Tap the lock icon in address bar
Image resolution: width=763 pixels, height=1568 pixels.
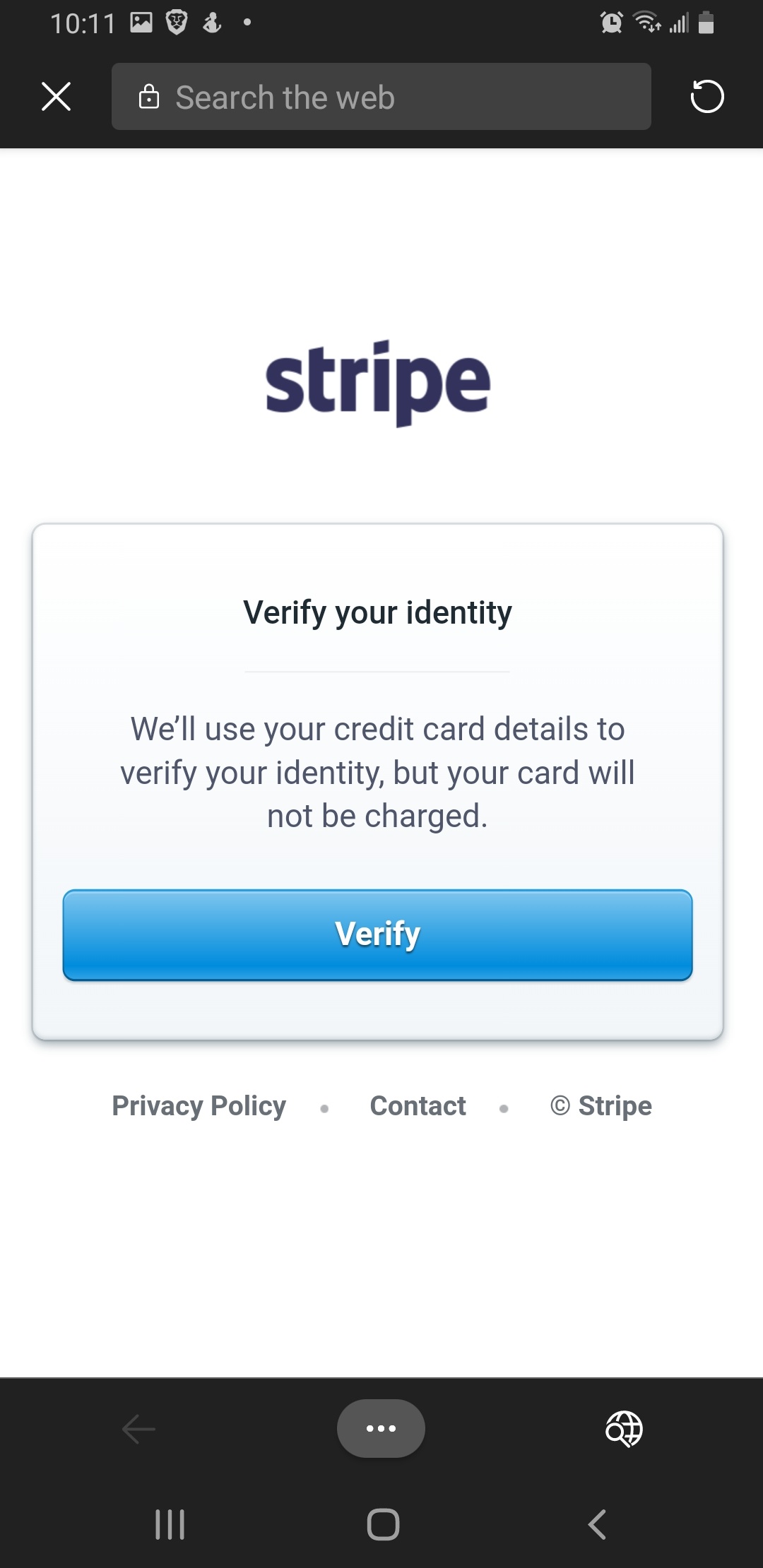(x=149, y=97)
